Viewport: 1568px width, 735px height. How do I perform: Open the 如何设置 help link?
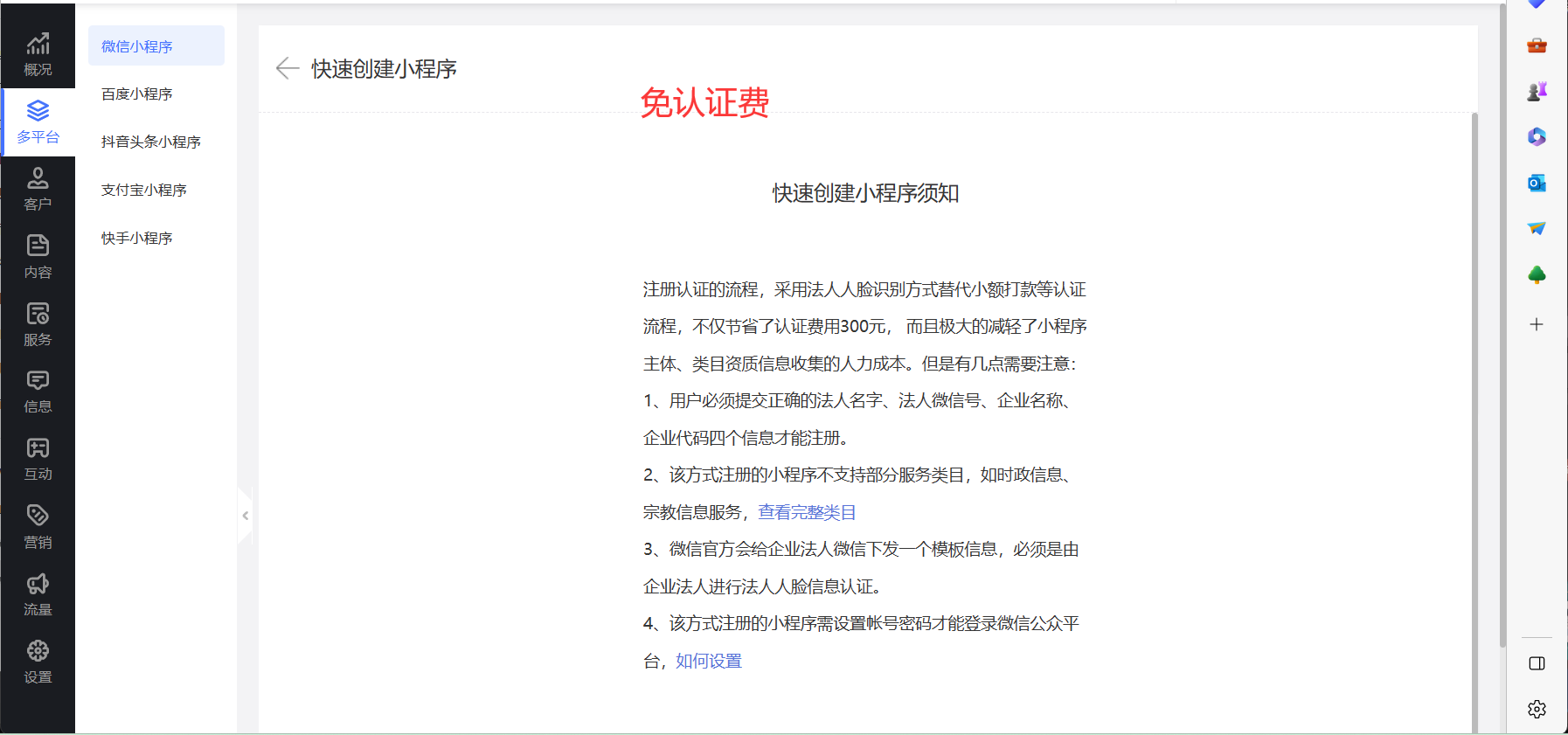point(709,661)
